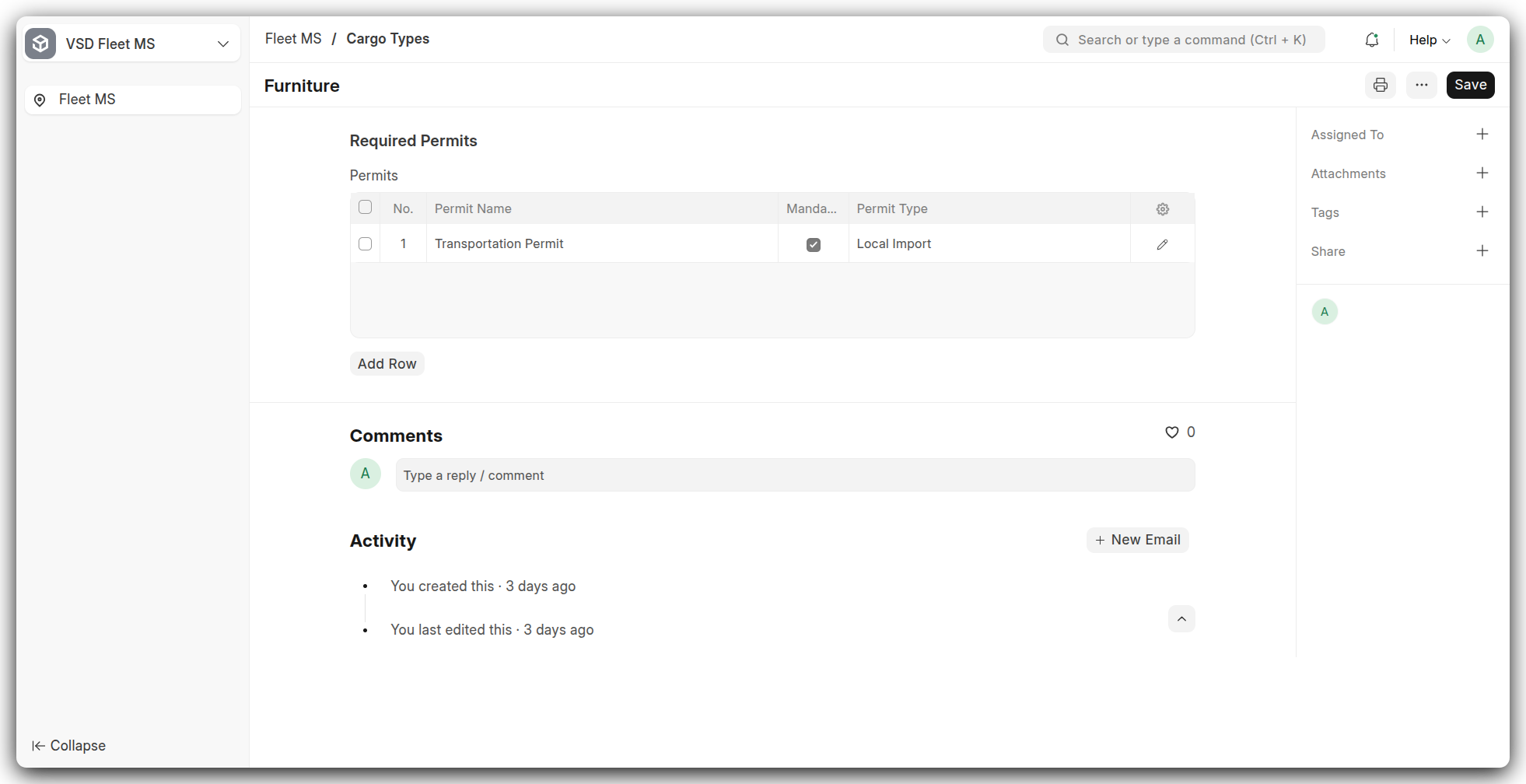Select all rows in Permits table

coord(365,208)
